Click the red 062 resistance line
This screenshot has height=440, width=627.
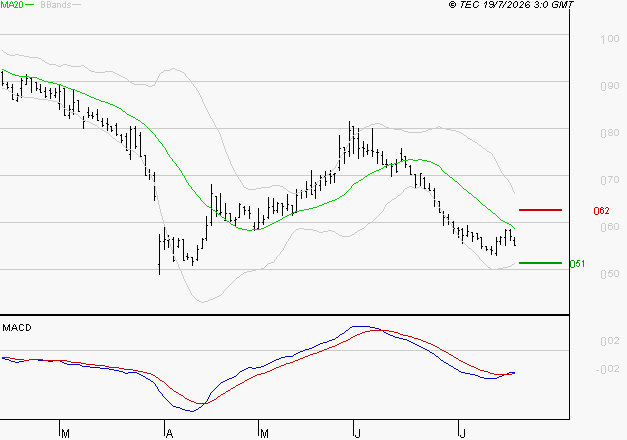[x=540, y=210]
